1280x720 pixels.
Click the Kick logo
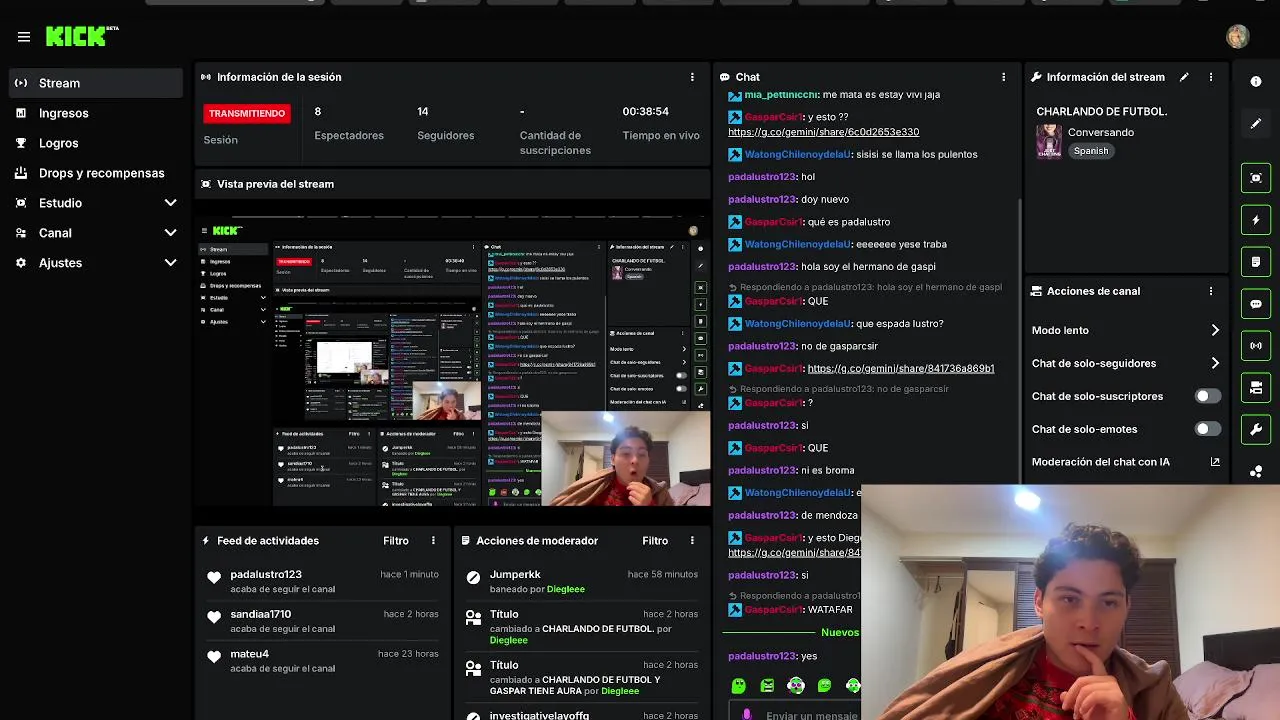82,36
